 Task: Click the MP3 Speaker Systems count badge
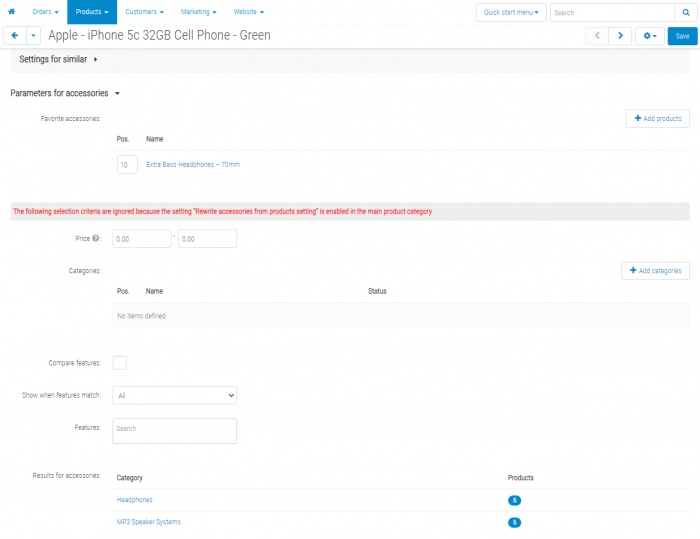tap(514, 522)
